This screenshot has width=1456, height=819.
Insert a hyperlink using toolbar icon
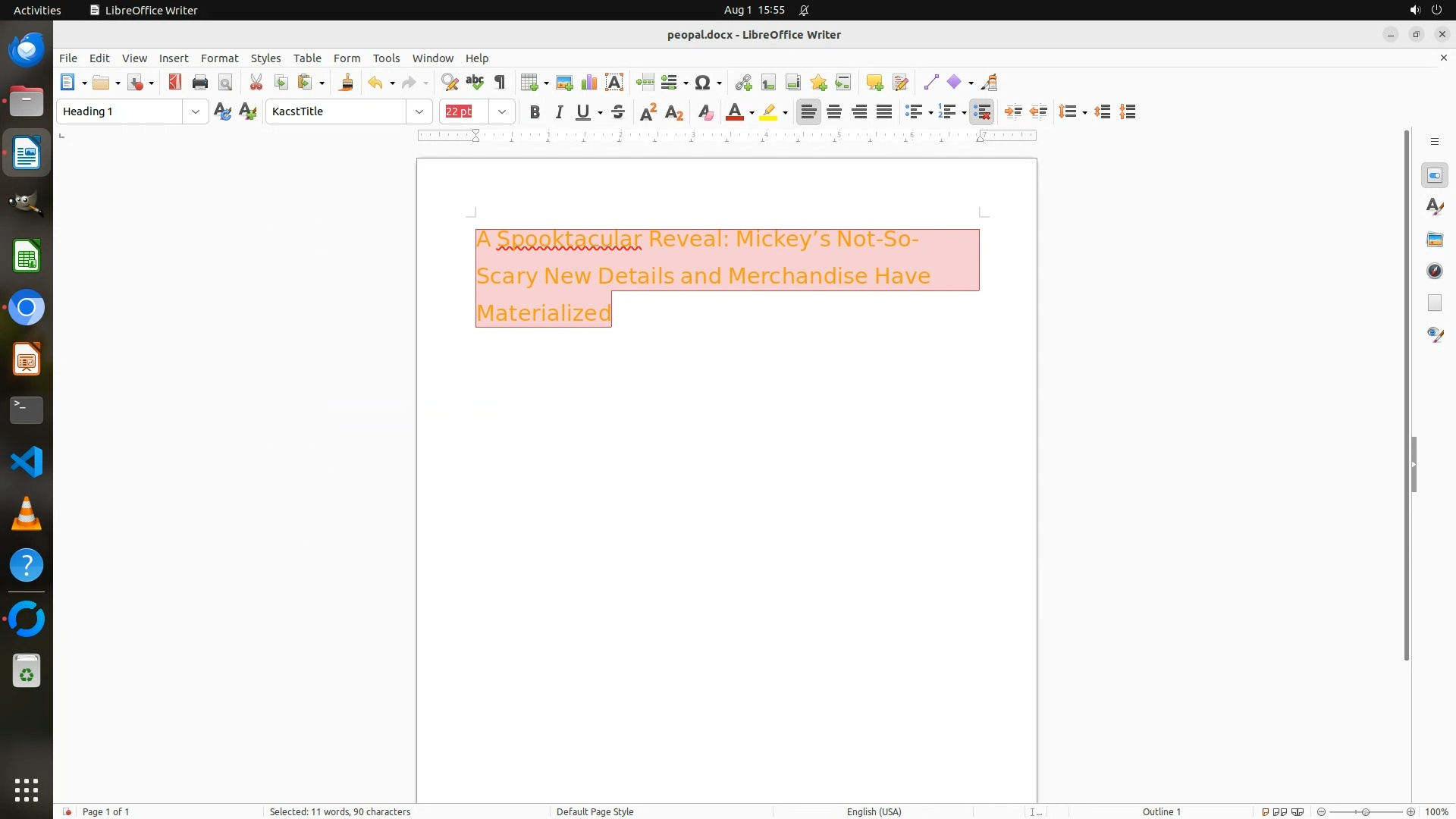coord(743,83)
